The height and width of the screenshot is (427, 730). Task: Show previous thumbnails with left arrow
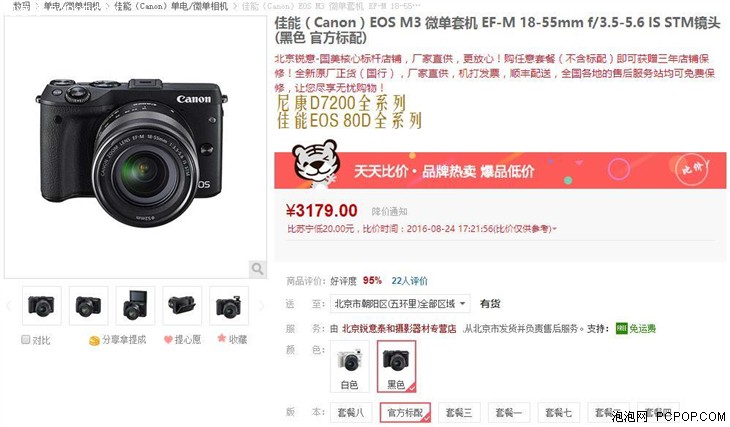click(8, 306)
